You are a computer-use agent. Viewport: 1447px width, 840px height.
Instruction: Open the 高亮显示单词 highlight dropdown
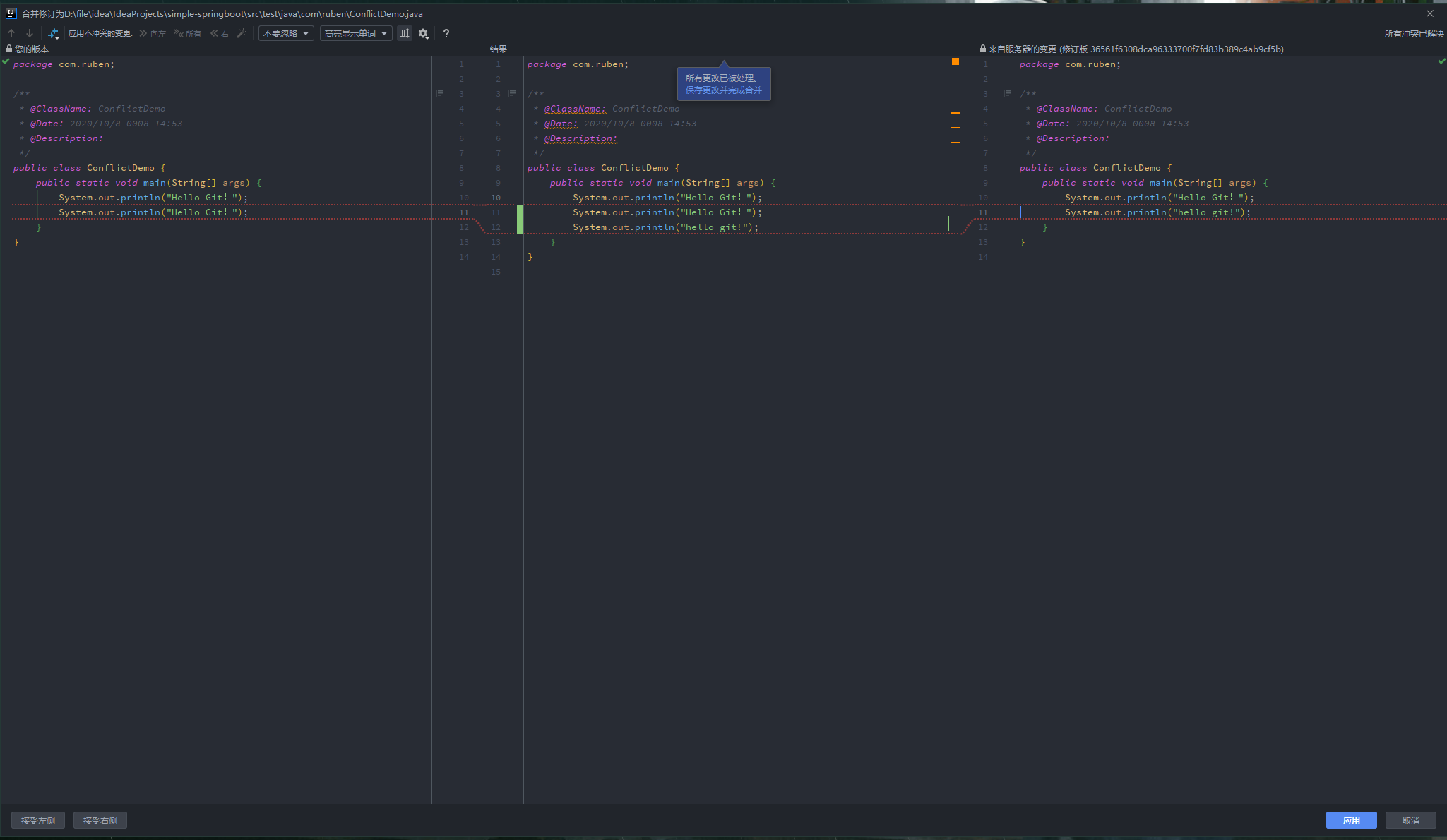pyautogui.click(x=356, y=33)
